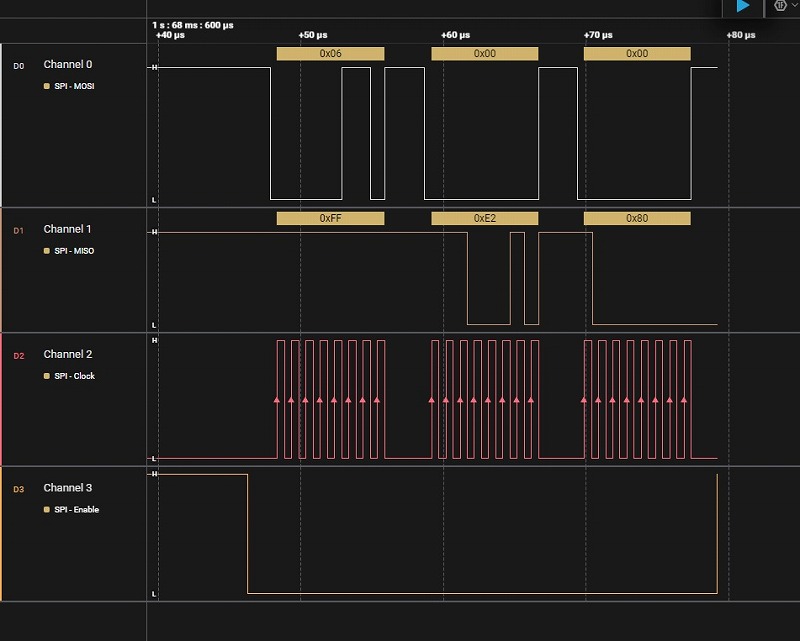Select the 0xFF MISO decoded byte
800x641 pixels.
pos(330,218)
